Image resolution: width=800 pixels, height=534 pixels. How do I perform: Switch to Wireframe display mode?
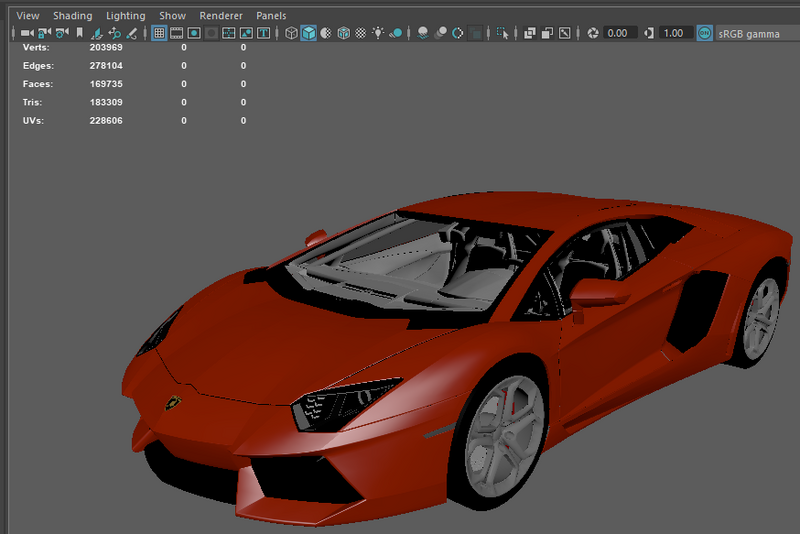coord(291,33)
